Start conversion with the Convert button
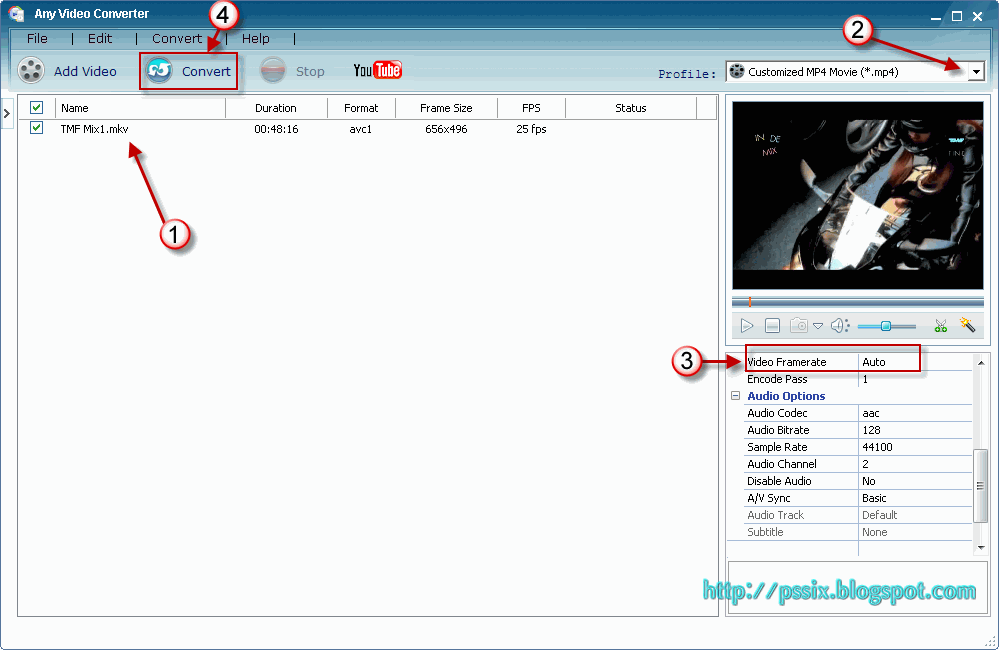Viewport: 999px width, 650px height. (x=188, y=71)
